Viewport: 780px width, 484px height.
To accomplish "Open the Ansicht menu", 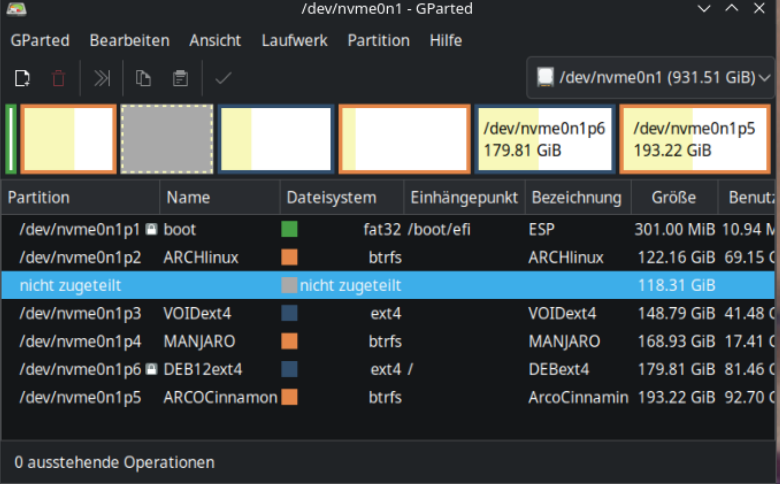I will point(215,41).
